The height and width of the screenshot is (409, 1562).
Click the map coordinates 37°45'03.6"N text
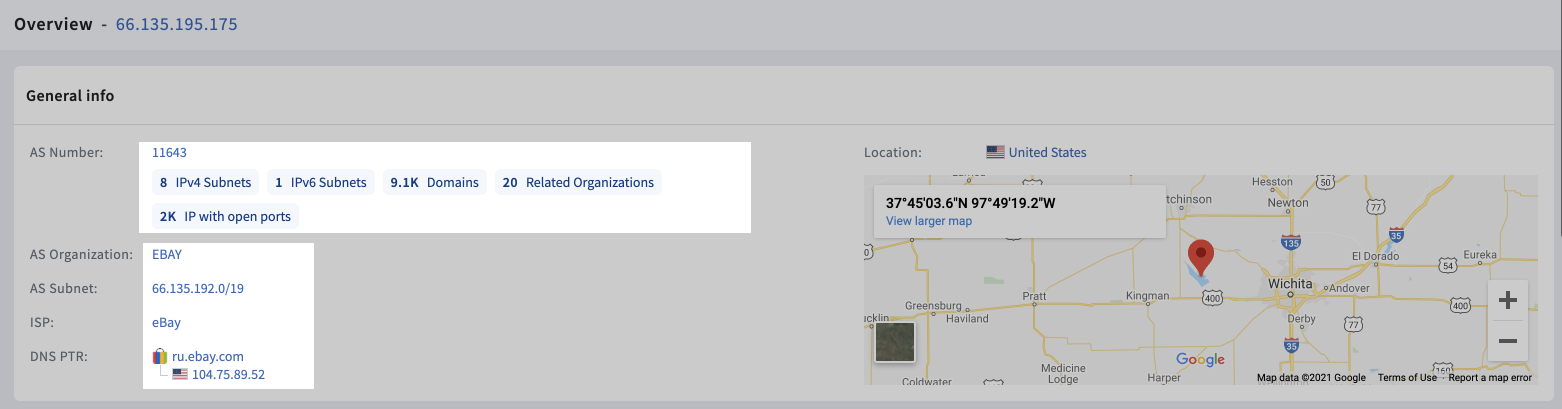pyautogui.click(x=970, y=202)
